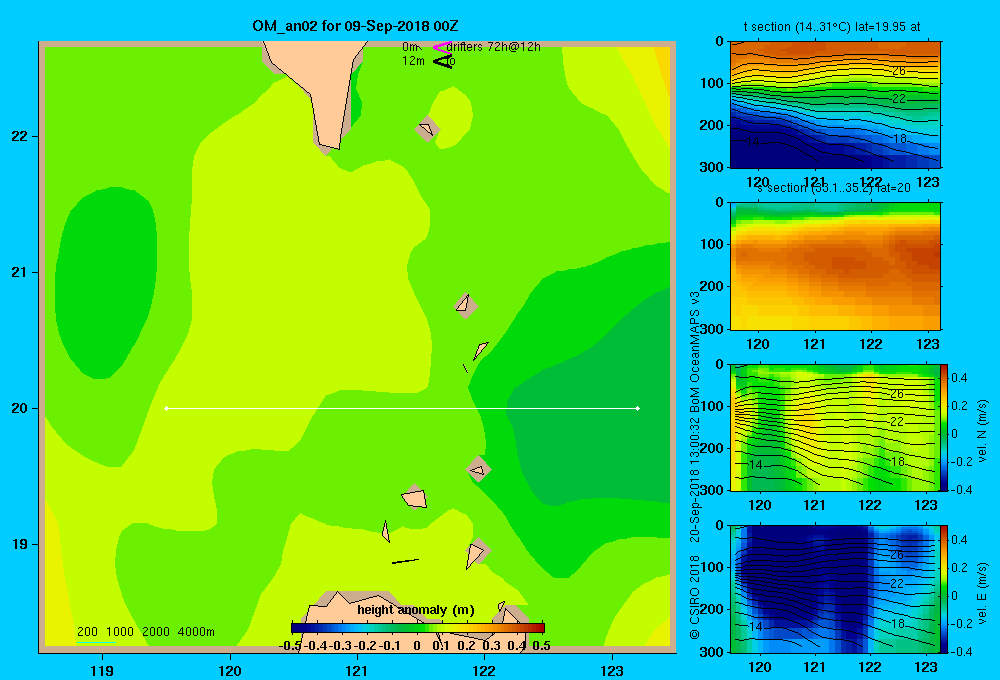Click latitude tick '20' on the main map
This screenshot has width=1000, height=680.
point(20,408)
